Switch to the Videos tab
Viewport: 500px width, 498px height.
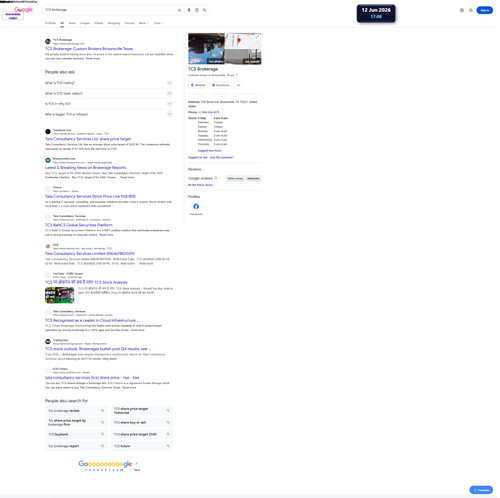click(99, 23)
